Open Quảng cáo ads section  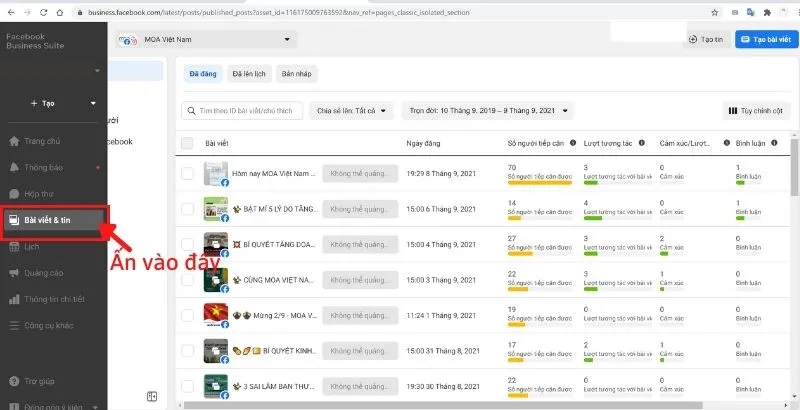(43, 272)
